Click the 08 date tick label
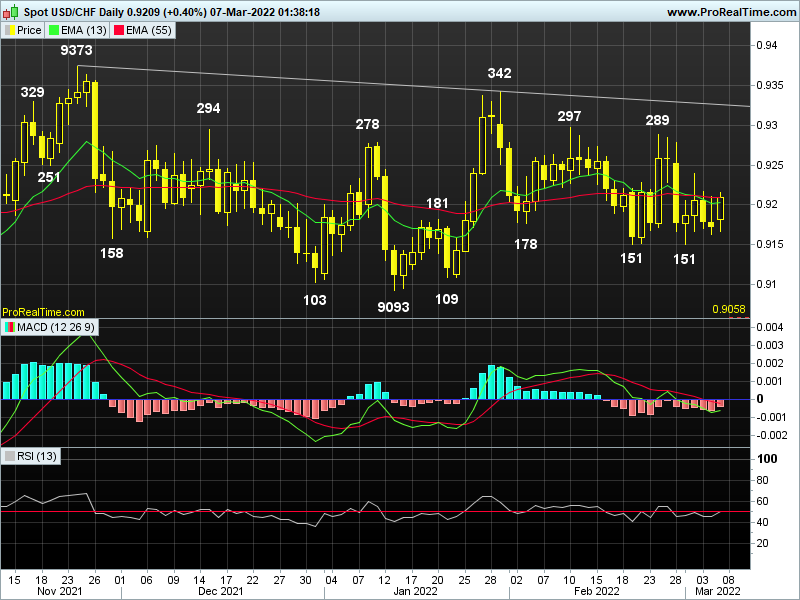Image resolution: width=800 pixels, height=600 pixels. (x=729, y=580)
